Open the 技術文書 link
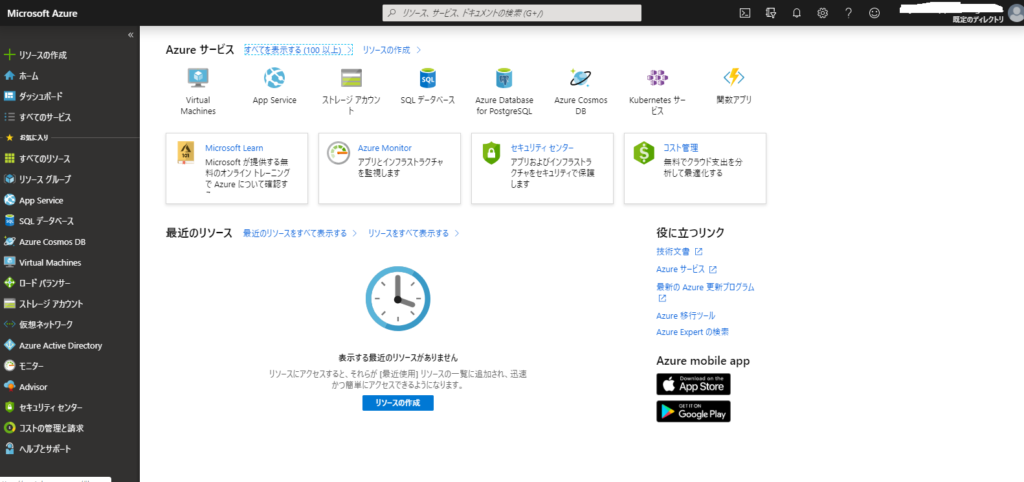Image resolution: width=1024 pixels, height=482 pixels. [679, 251]
